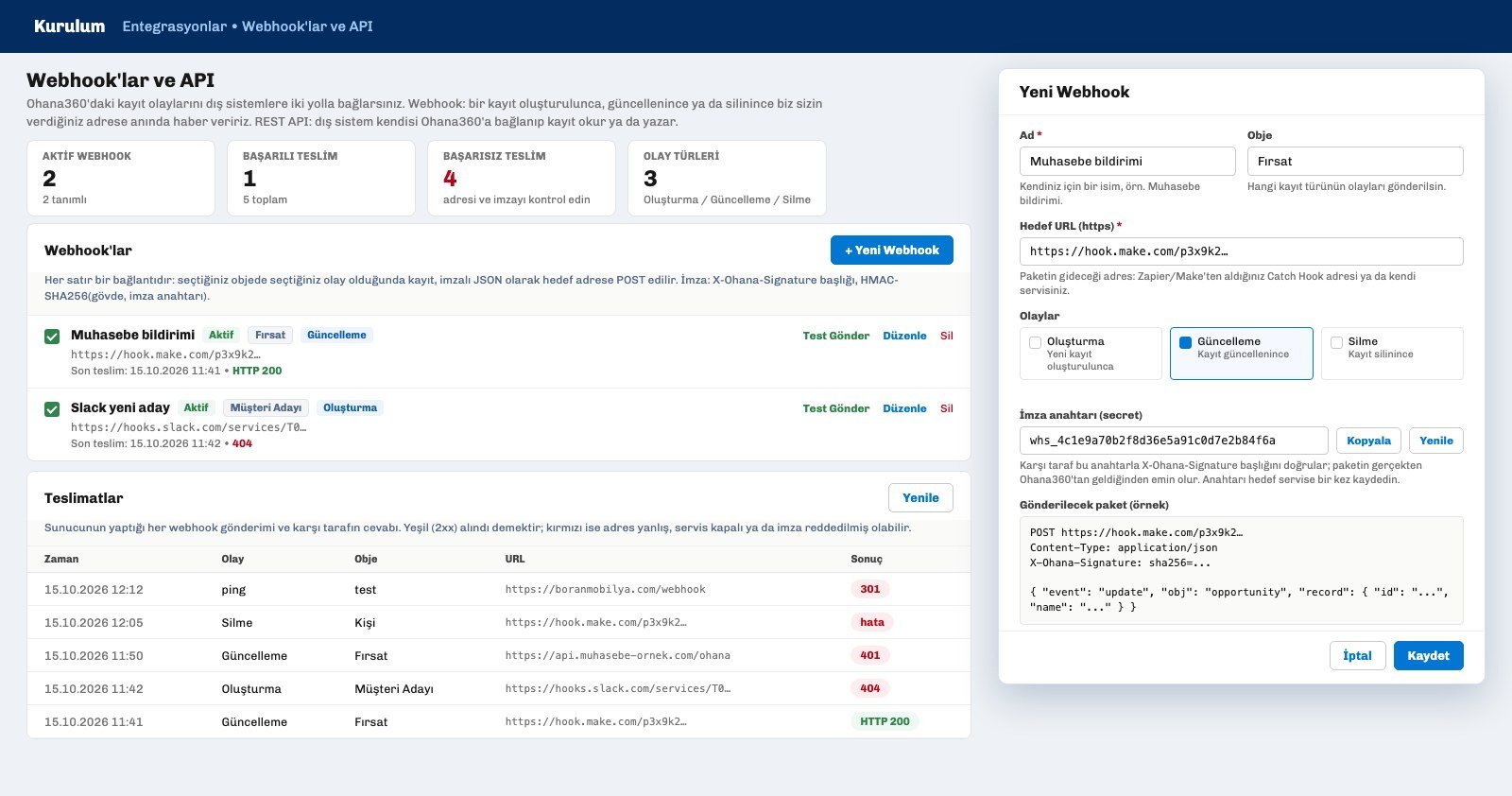Image resolution: width=1512 pixels, height=796 pixels.
Task: Select the Olay Türleri stat card
Action: pyautogui.click(x=727, y=178)
